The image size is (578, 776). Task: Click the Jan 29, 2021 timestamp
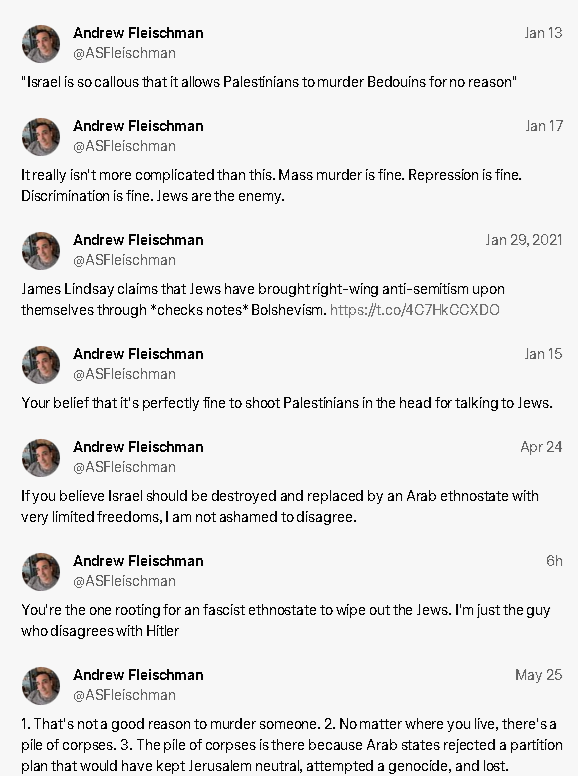[524, 240]
